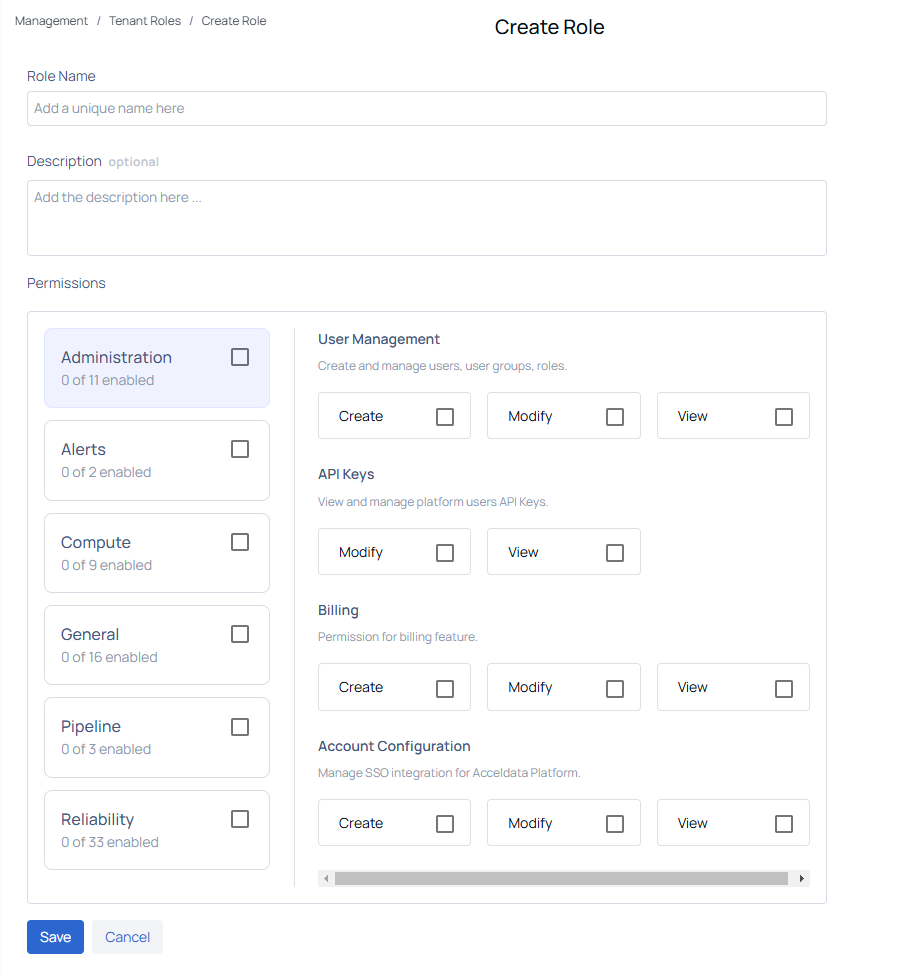
Task: Go to Tenant Roles breadcrumb
Action: coord(145,21)
